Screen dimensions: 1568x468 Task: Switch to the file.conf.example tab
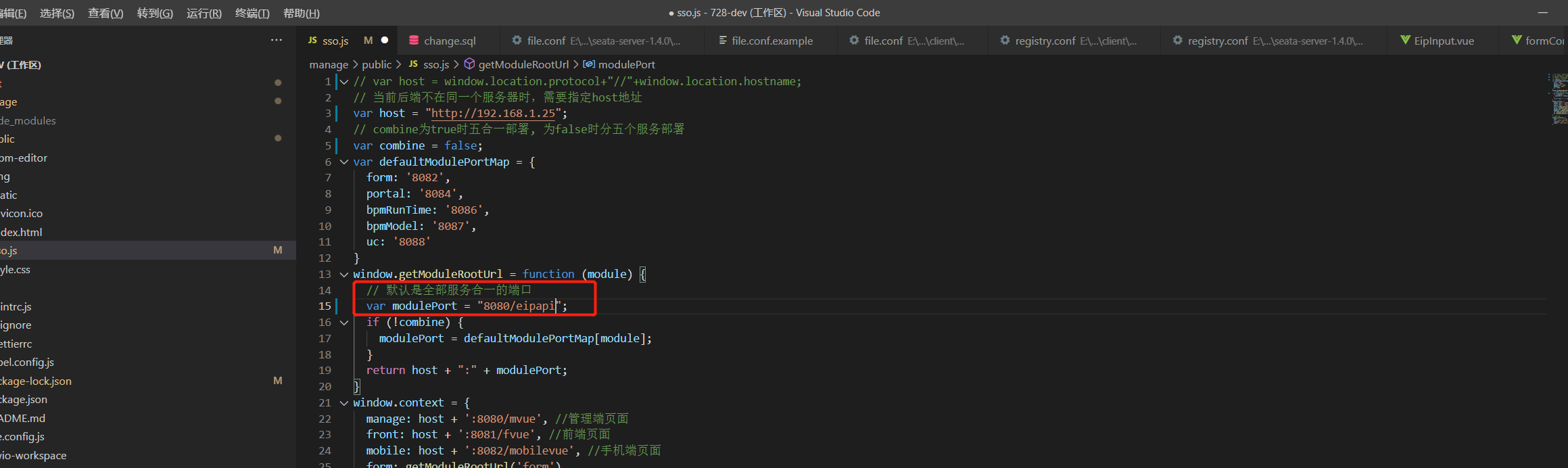tap(772, 41)
